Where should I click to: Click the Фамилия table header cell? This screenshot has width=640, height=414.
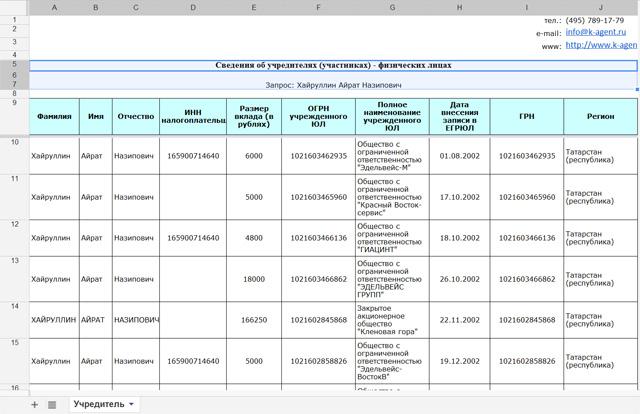[x=54, y=116]
